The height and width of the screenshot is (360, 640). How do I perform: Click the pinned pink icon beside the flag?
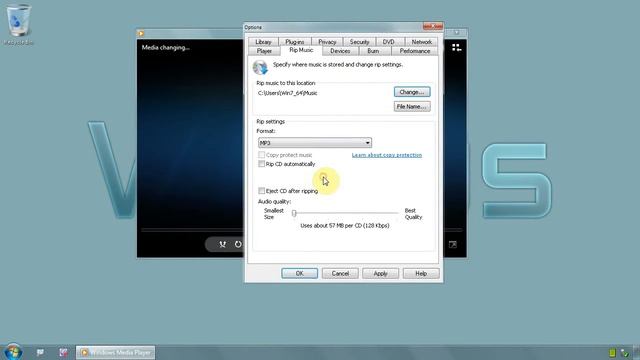[63, 352]
